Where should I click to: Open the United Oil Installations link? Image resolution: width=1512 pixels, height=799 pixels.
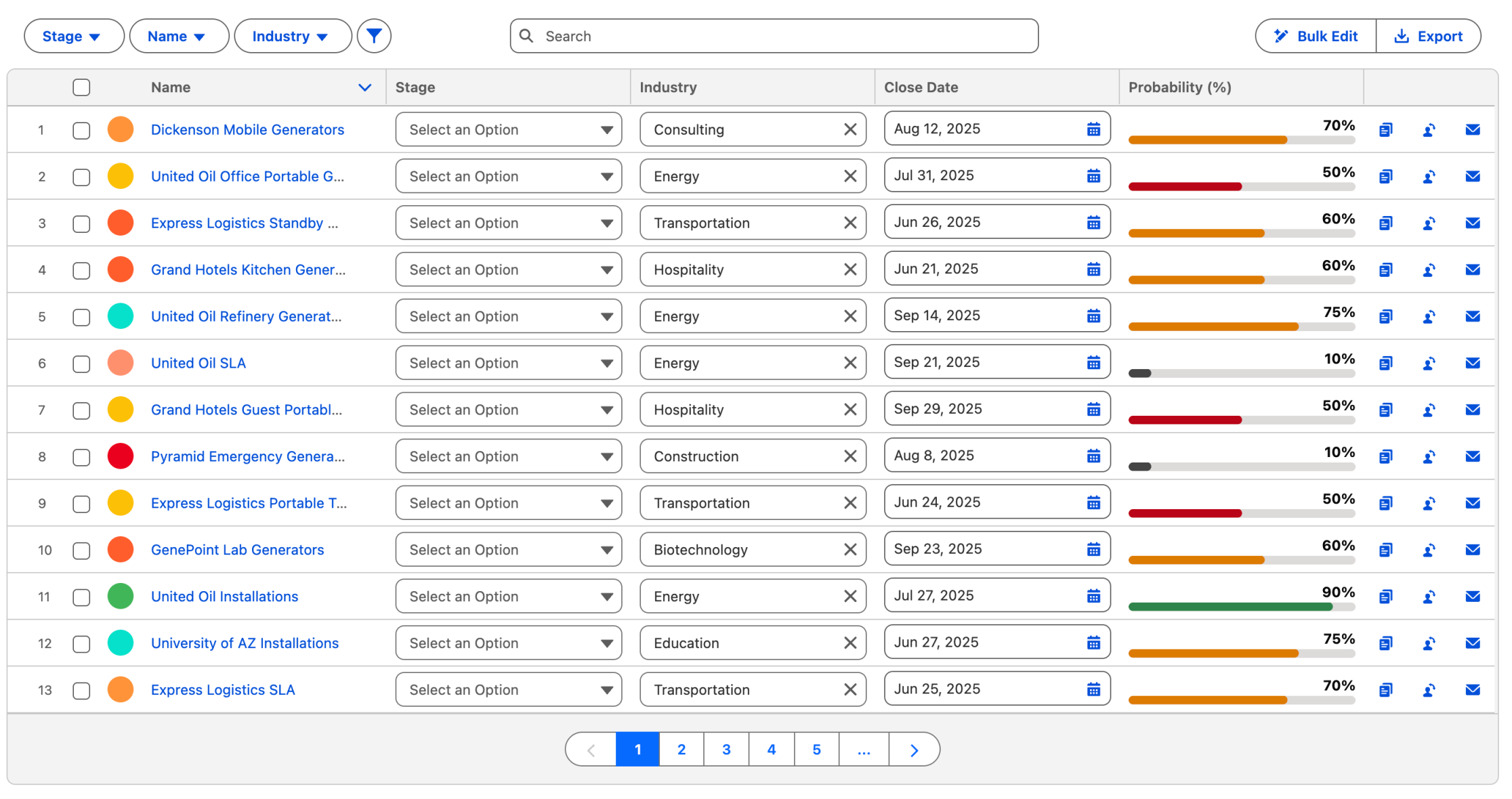tap(224, 597)
